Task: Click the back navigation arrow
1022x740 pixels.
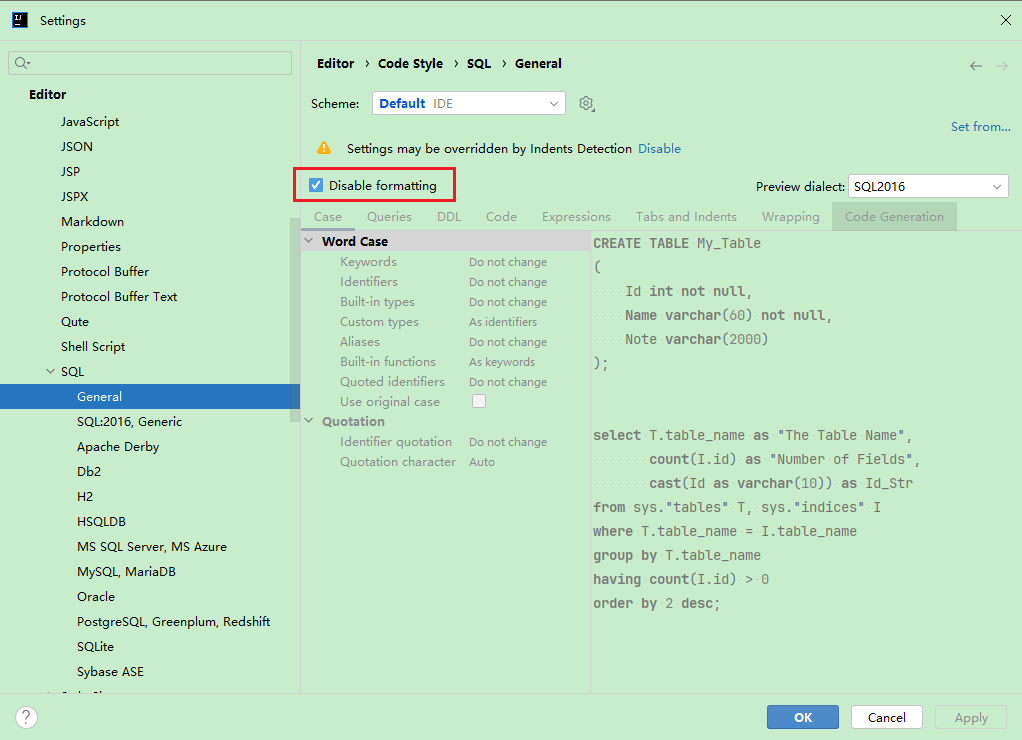Action: (x=976, y=66)
